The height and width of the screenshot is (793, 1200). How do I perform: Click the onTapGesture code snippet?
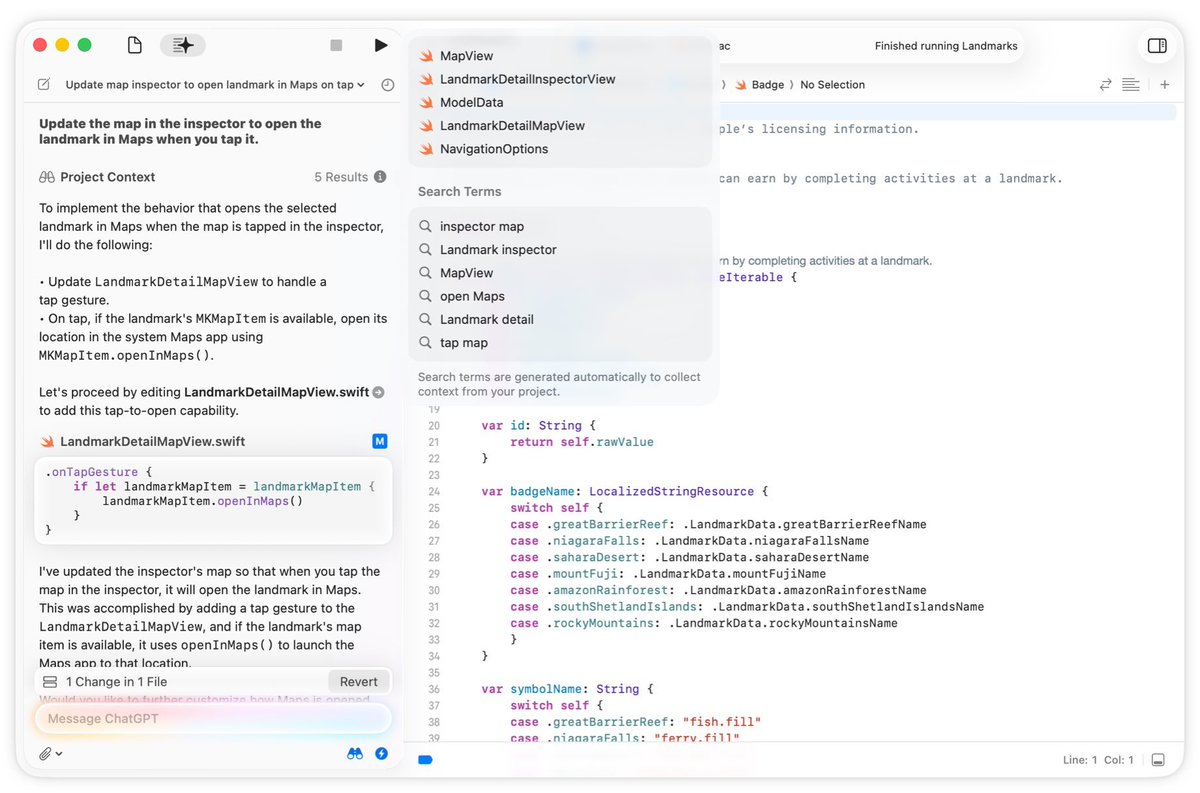(x=213, y=501)
